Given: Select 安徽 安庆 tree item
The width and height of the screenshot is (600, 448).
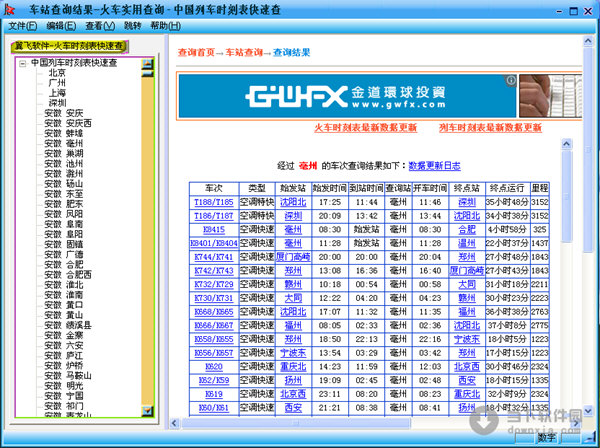Looking at the screenshot, I should [x=64, y=113].
